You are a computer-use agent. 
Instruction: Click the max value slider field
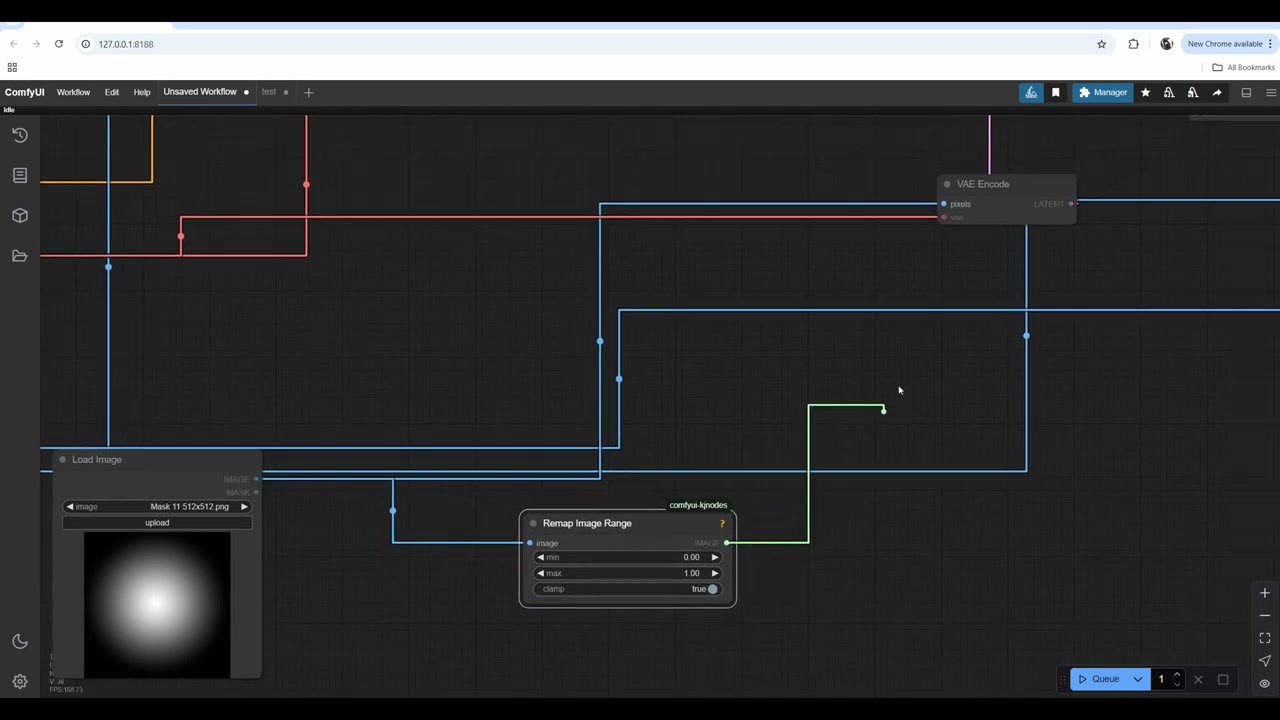point(627,573)
